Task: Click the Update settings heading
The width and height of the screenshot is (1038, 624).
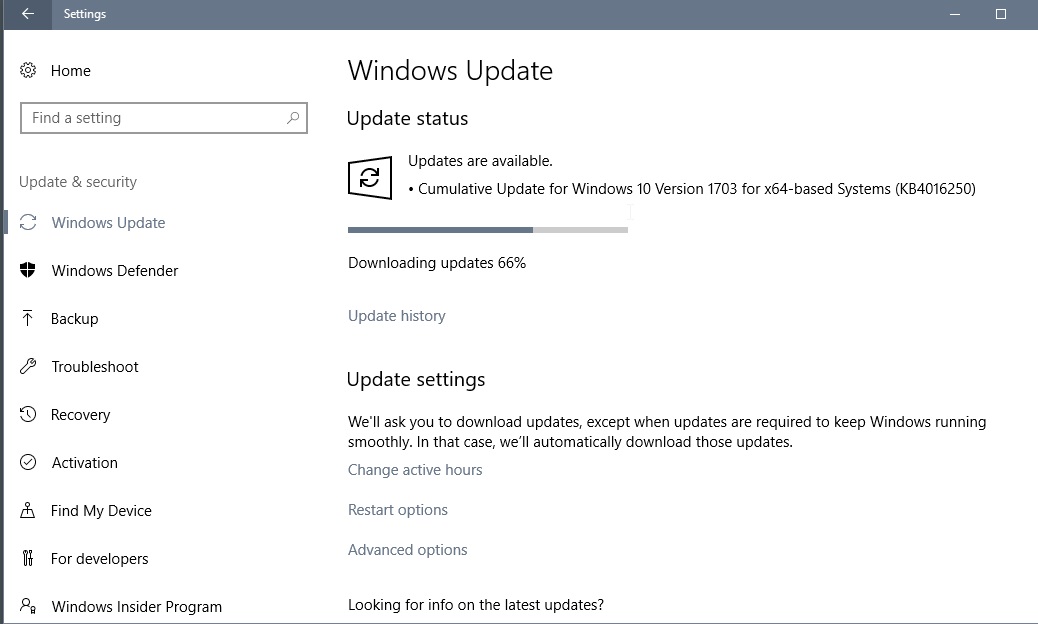Action: tap(416, 379)
